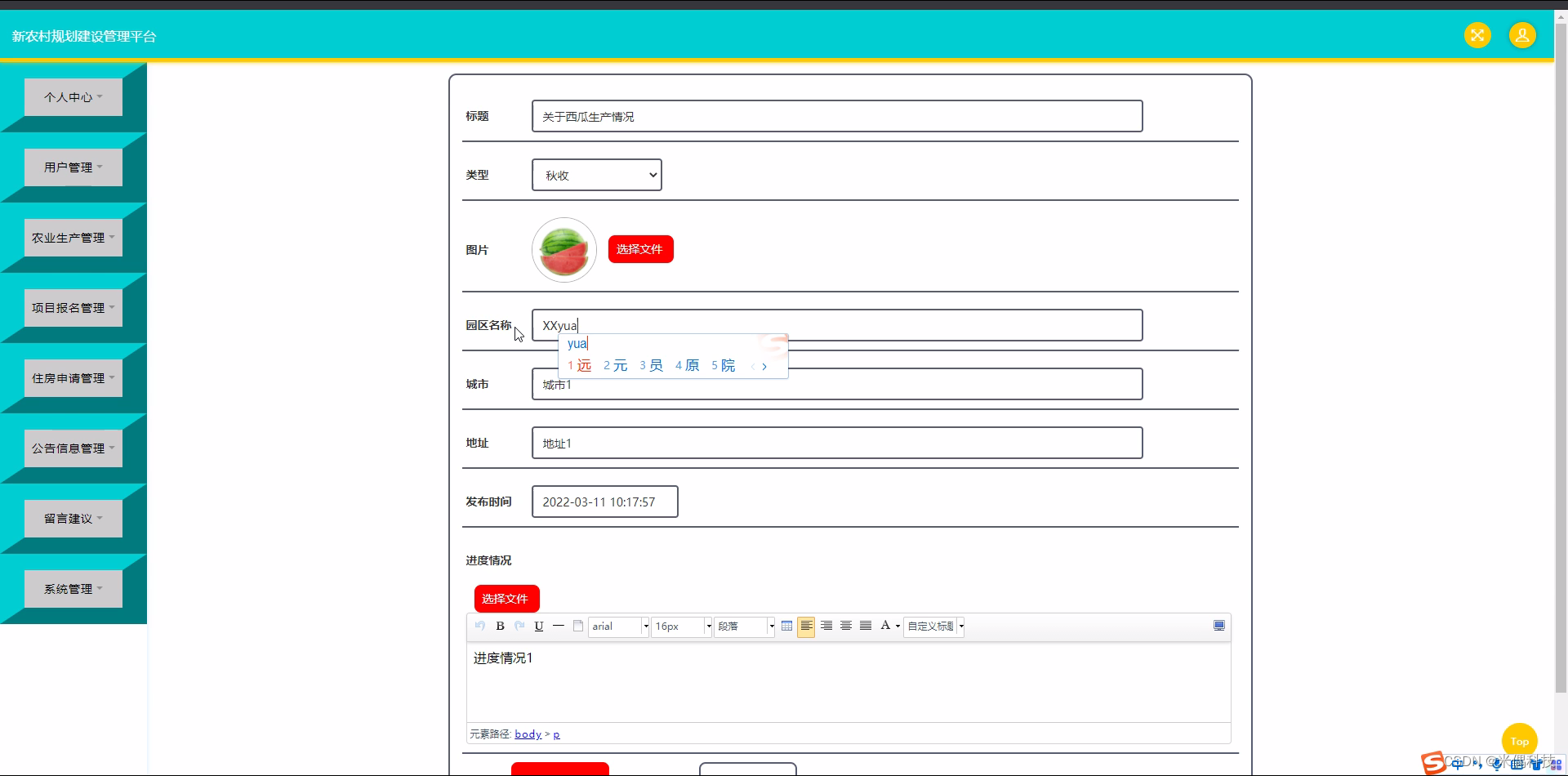Image resolution: width=1568 pixels, height=776 pixels.
Task: Expand 住房申请管理 sidebar menu
Action: pos(73,378)
